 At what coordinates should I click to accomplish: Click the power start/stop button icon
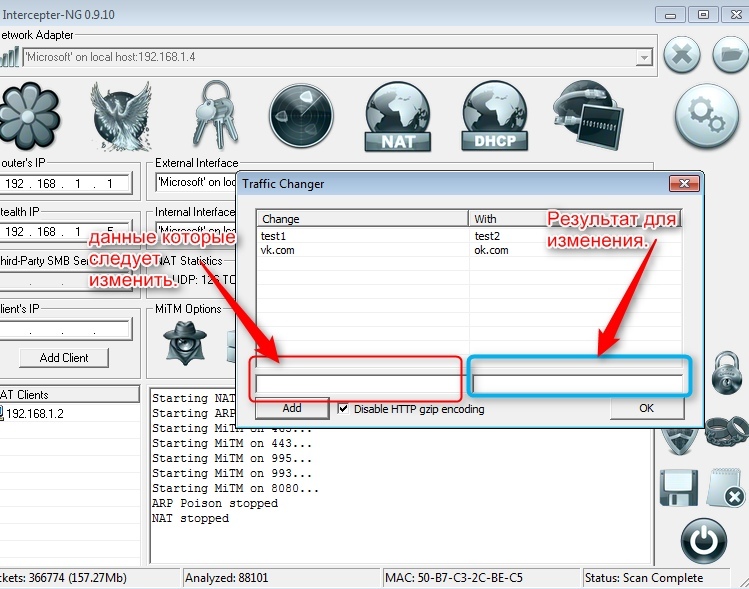pyautogui.click(x=705, y=541)
